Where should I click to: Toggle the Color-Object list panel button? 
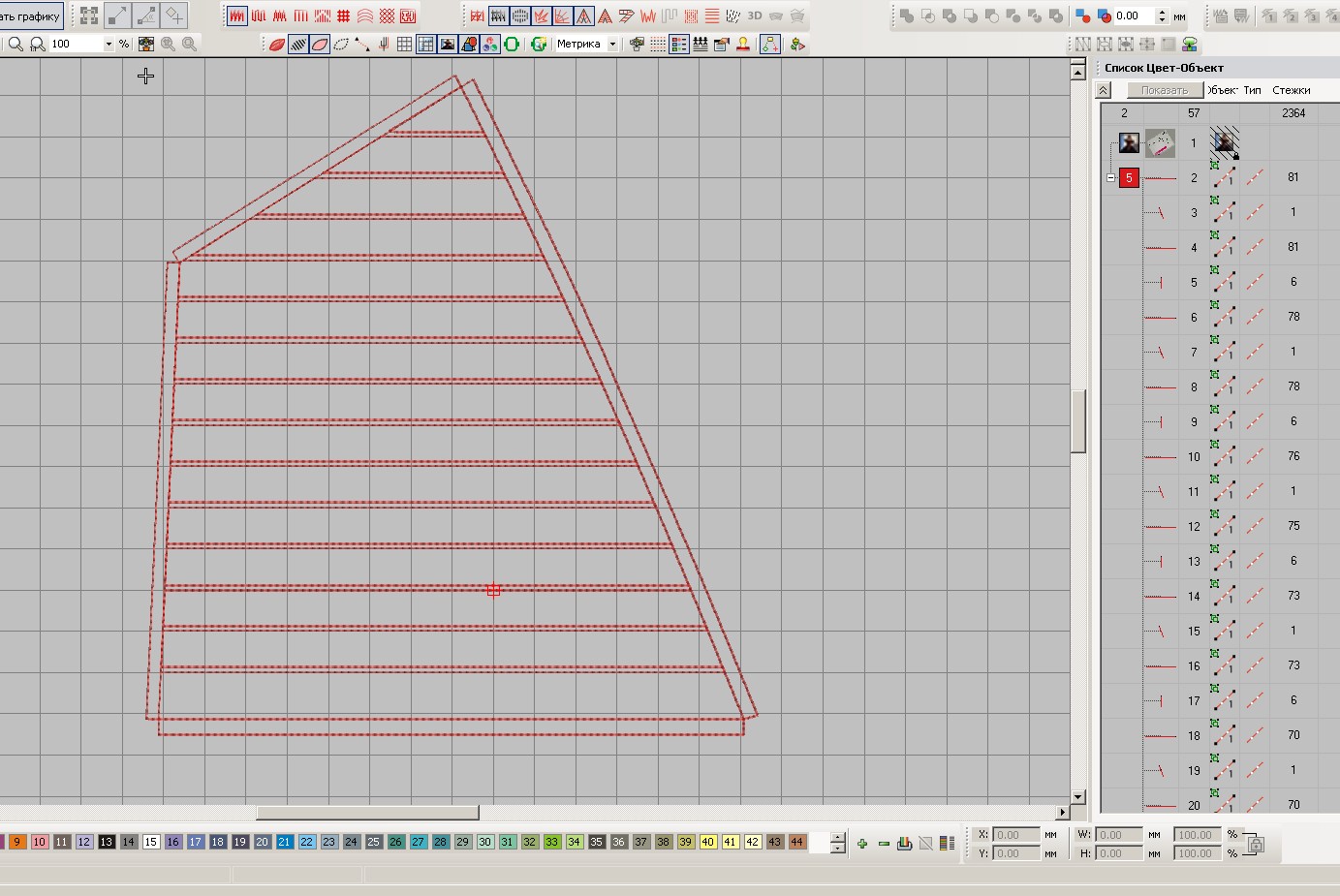click(679, 44)
